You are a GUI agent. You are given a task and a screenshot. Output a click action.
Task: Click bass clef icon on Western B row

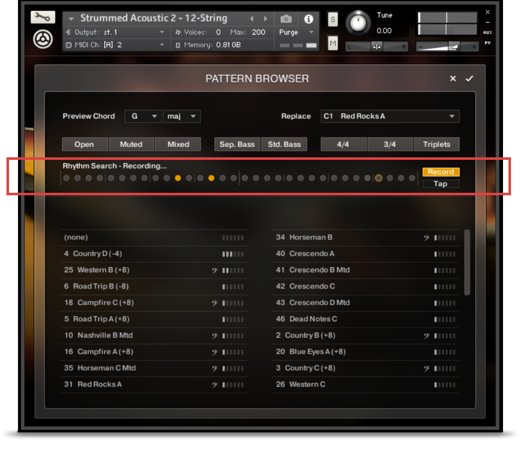214,270
